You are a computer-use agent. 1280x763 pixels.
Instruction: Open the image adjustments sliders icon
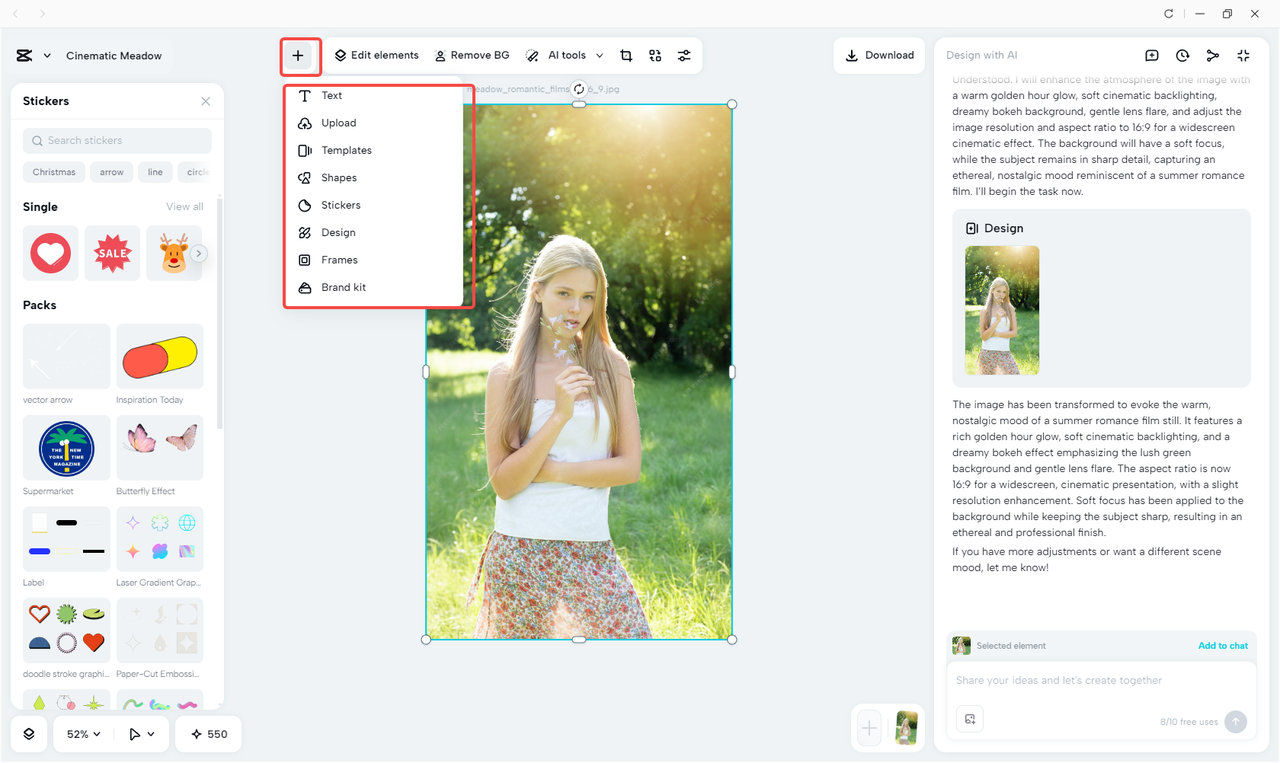[x=684, y=55]
